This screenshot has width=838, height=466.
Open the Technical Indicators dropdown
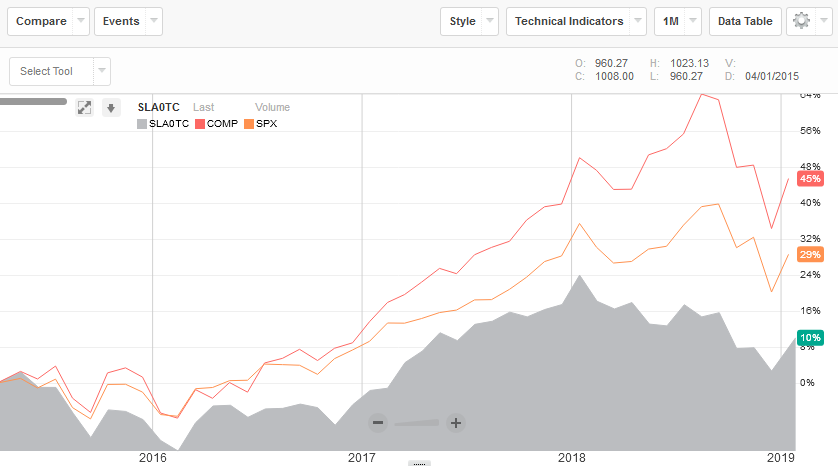[577, 21]
